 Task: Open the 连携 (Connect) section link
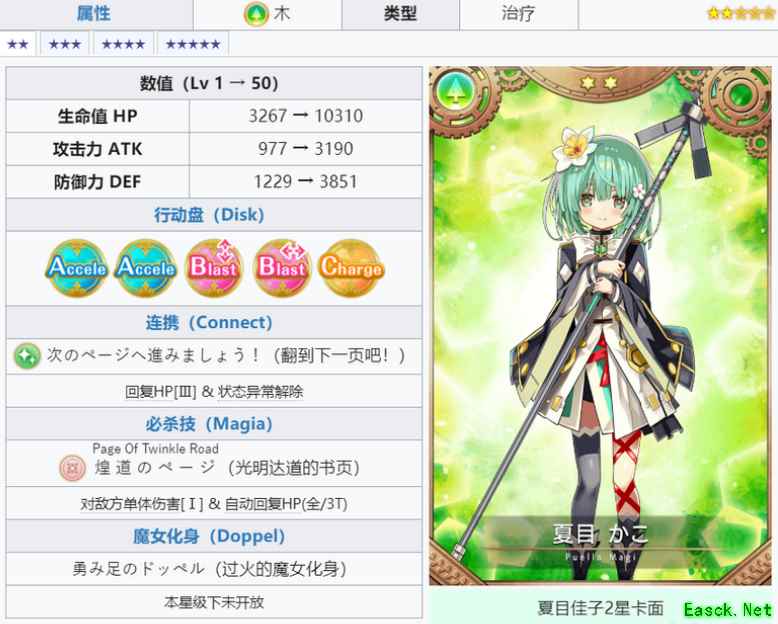click(x=209, y=322)
